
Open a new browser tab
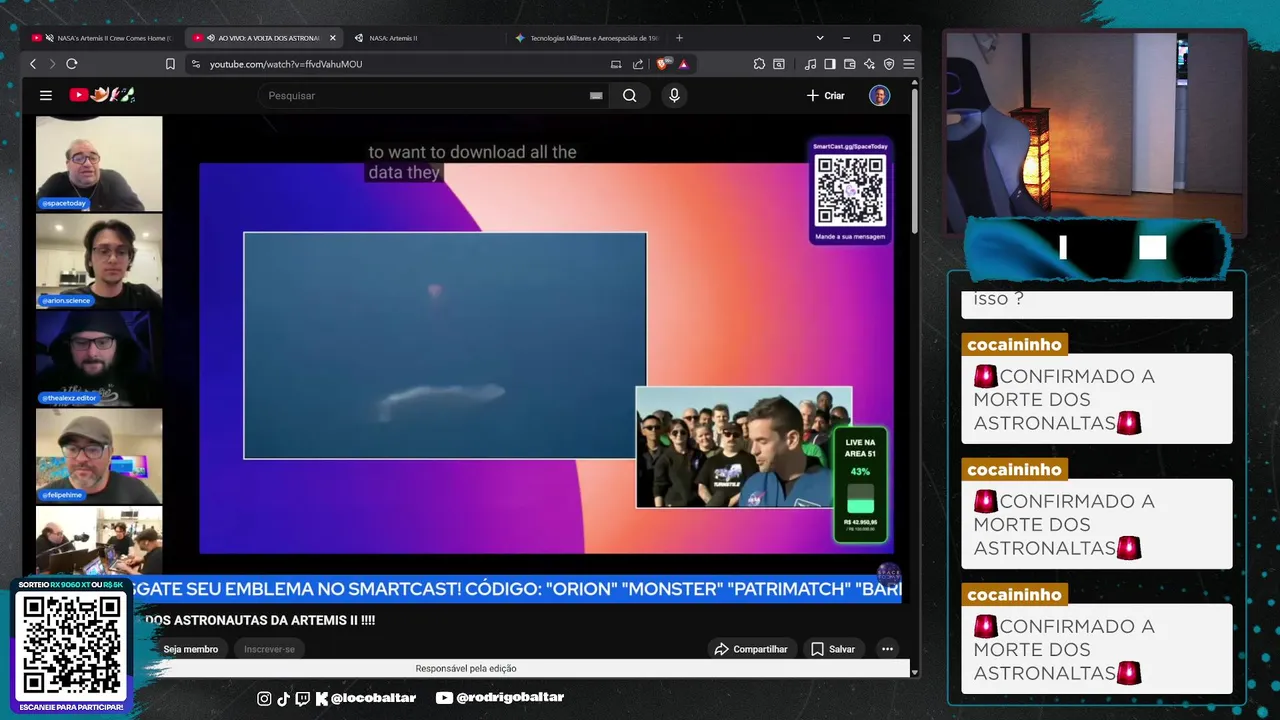pos(679,38)
